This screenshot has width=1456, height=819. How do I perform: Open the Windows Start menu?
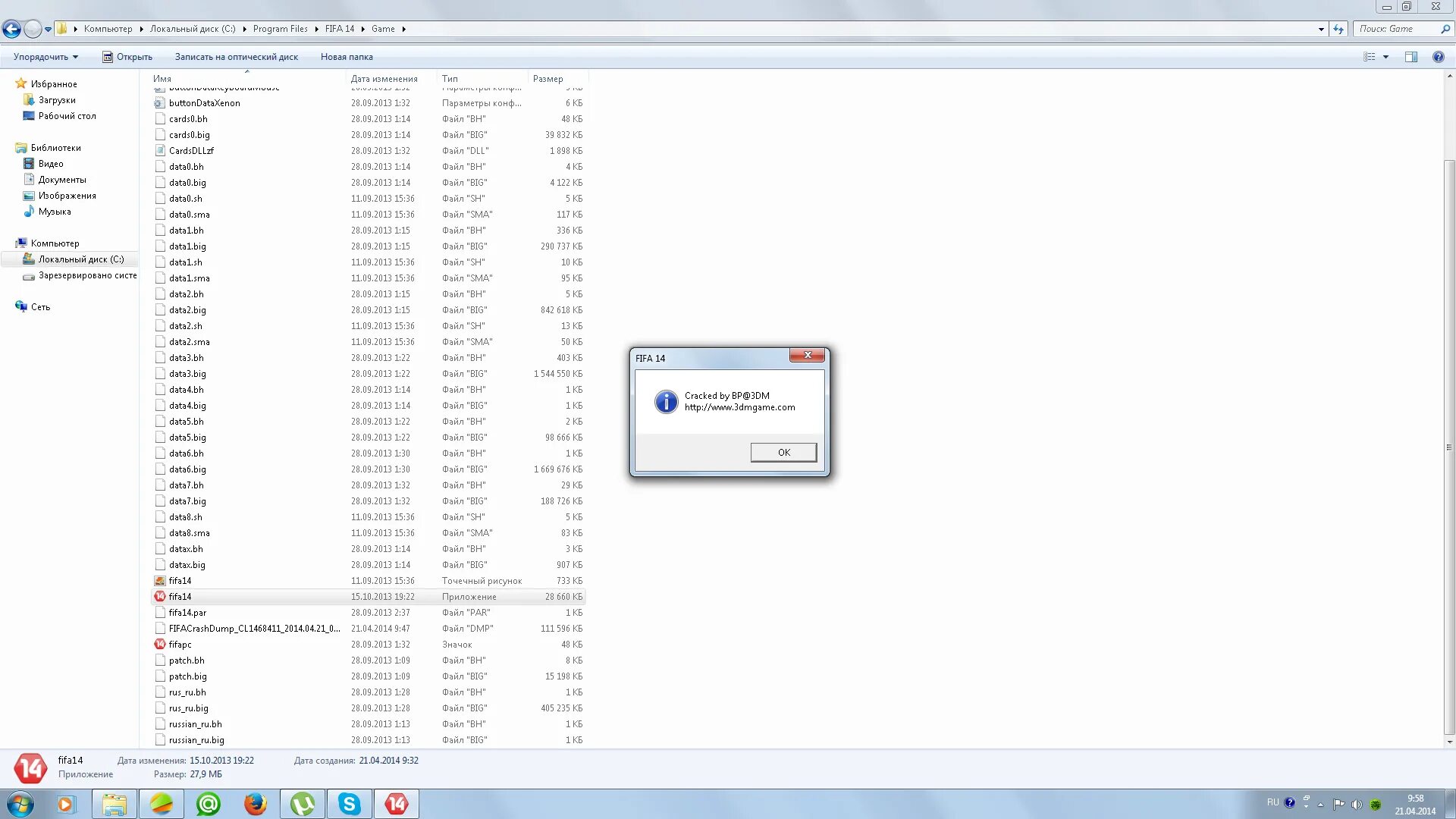pyautogui.click(x=20, y=804)
